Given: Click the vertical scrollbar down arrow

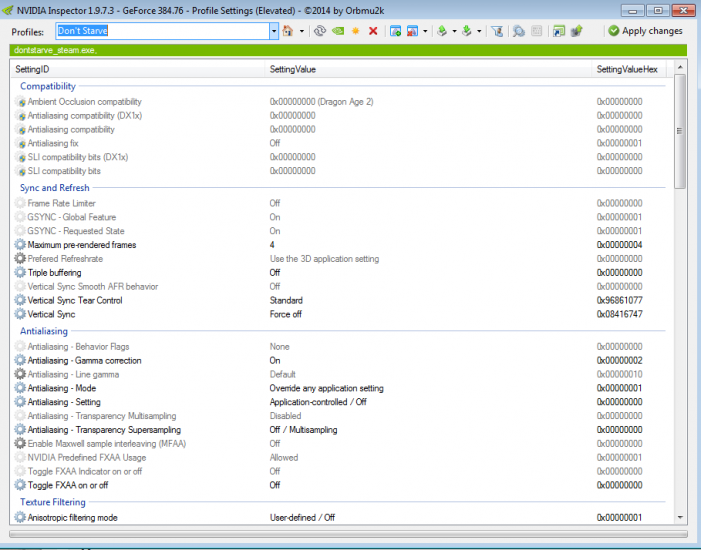Looking at the screenshot, I should 681,516.
